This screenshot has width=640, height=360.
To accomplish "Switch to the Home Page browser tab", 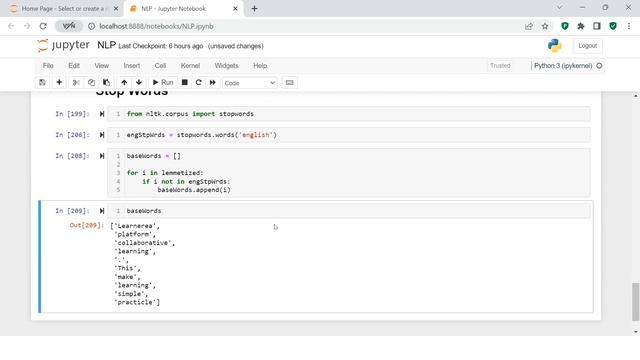I will [x=63, y=9].
